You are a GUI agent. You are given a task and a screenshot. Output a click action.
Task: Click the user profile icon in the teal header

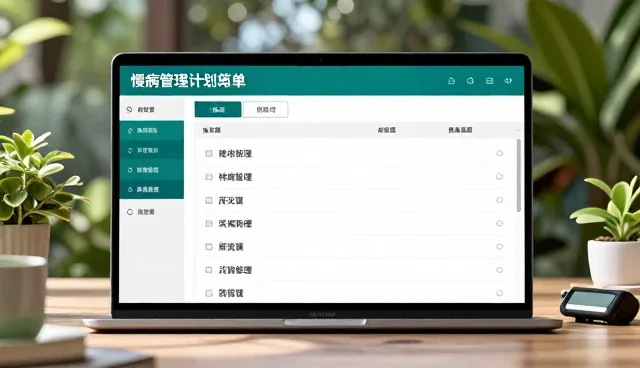[x=451, y=81]
